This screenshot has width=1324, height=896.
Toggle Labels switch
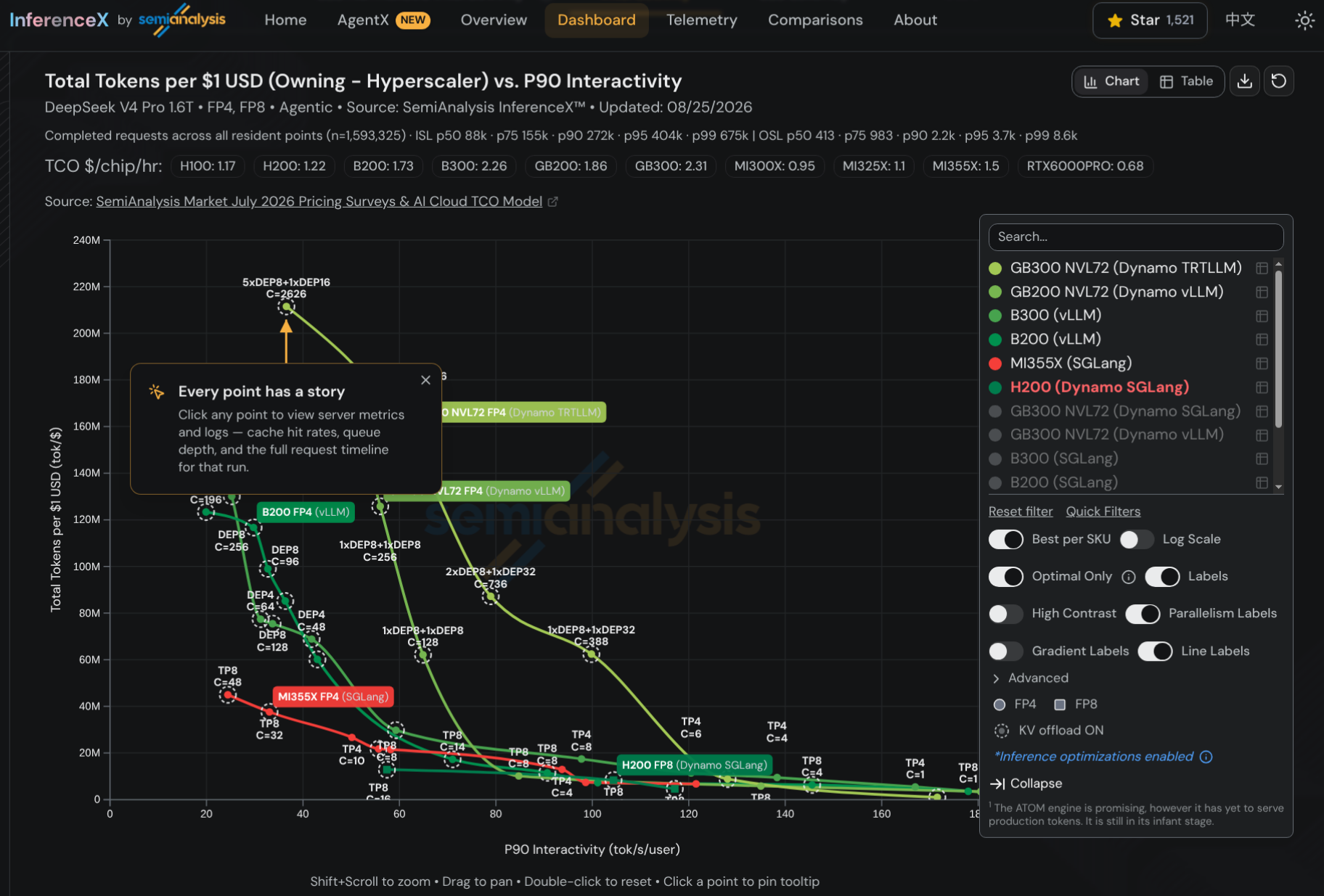1162,577
